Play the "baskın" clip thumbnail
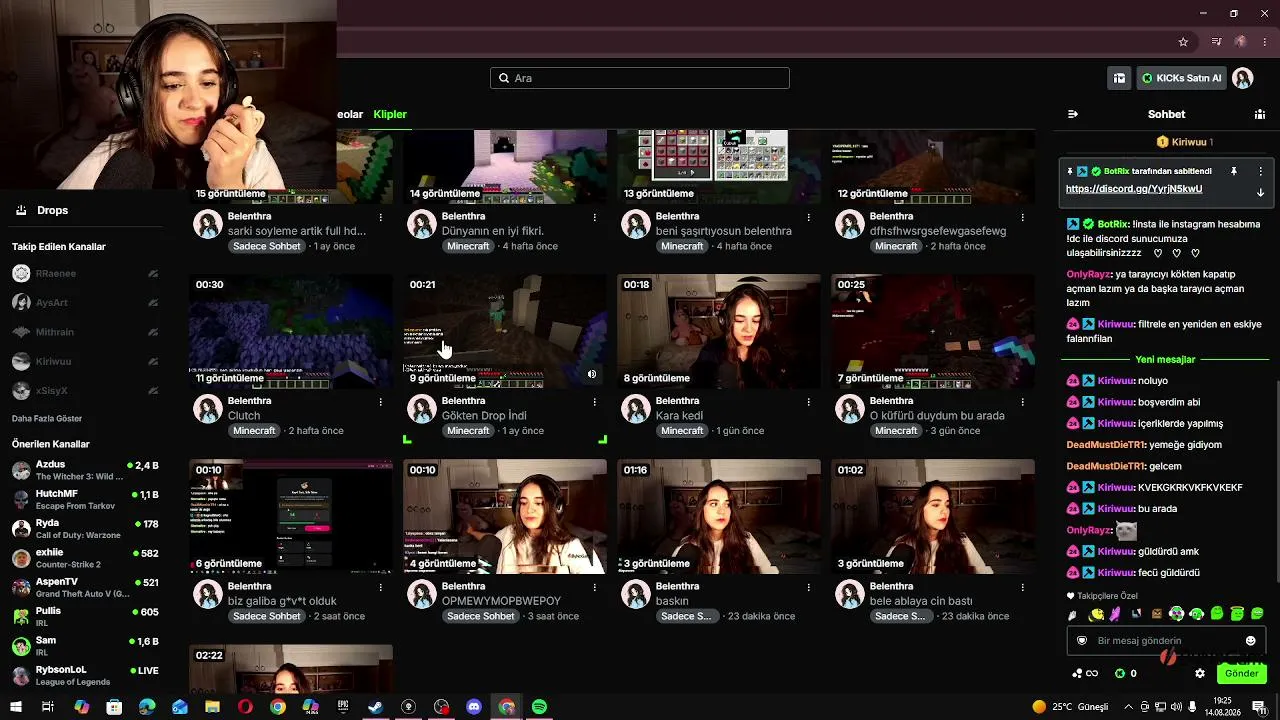The width and height of the screenshot is (1280, 720). tap(719, 516)
